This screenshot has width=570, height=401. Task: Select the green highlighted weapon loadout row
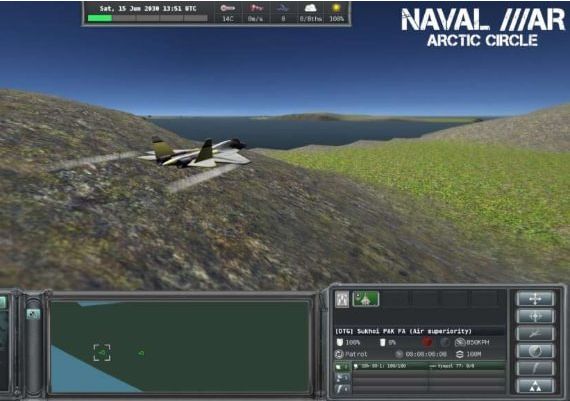(429, 366)
